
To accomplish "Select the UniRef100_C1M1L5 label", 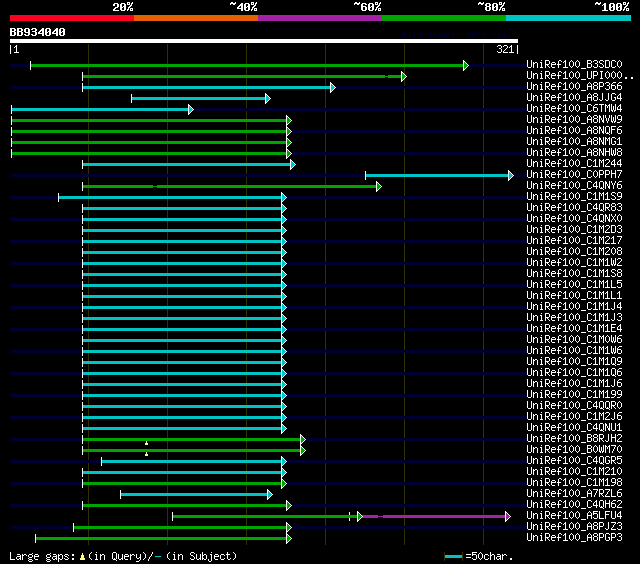I will (x=574, y=285).
